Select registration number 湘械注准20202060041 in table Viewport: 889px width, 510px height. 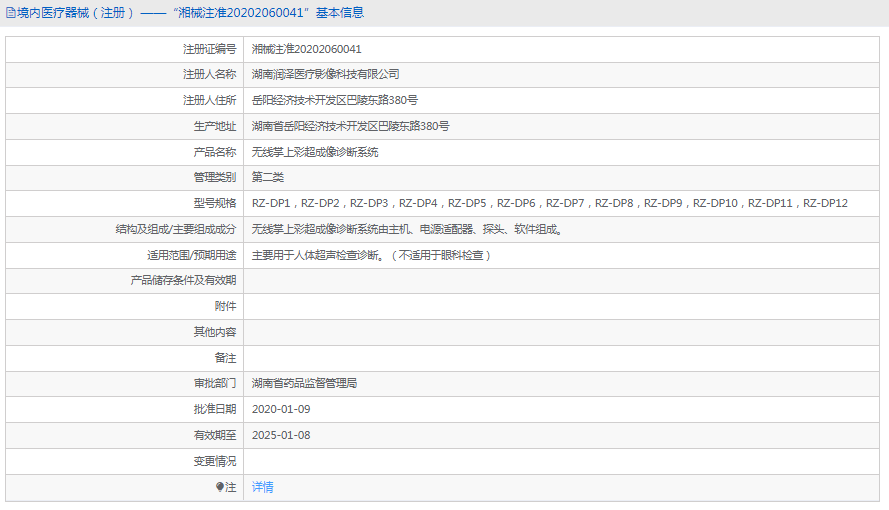pos(307,49)
